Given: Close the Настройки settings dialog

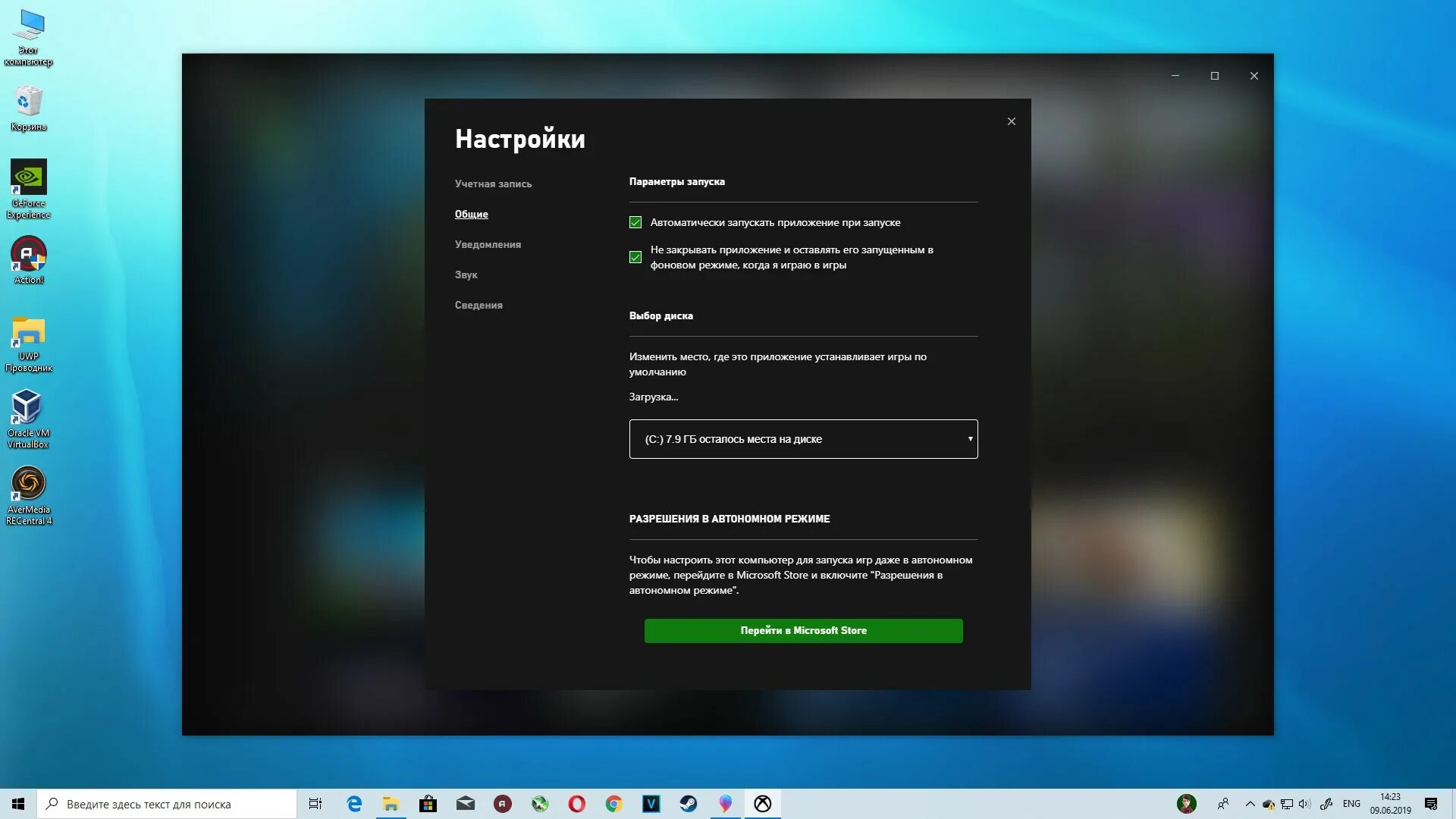Looking at the screenshot, I should 1011,121.
